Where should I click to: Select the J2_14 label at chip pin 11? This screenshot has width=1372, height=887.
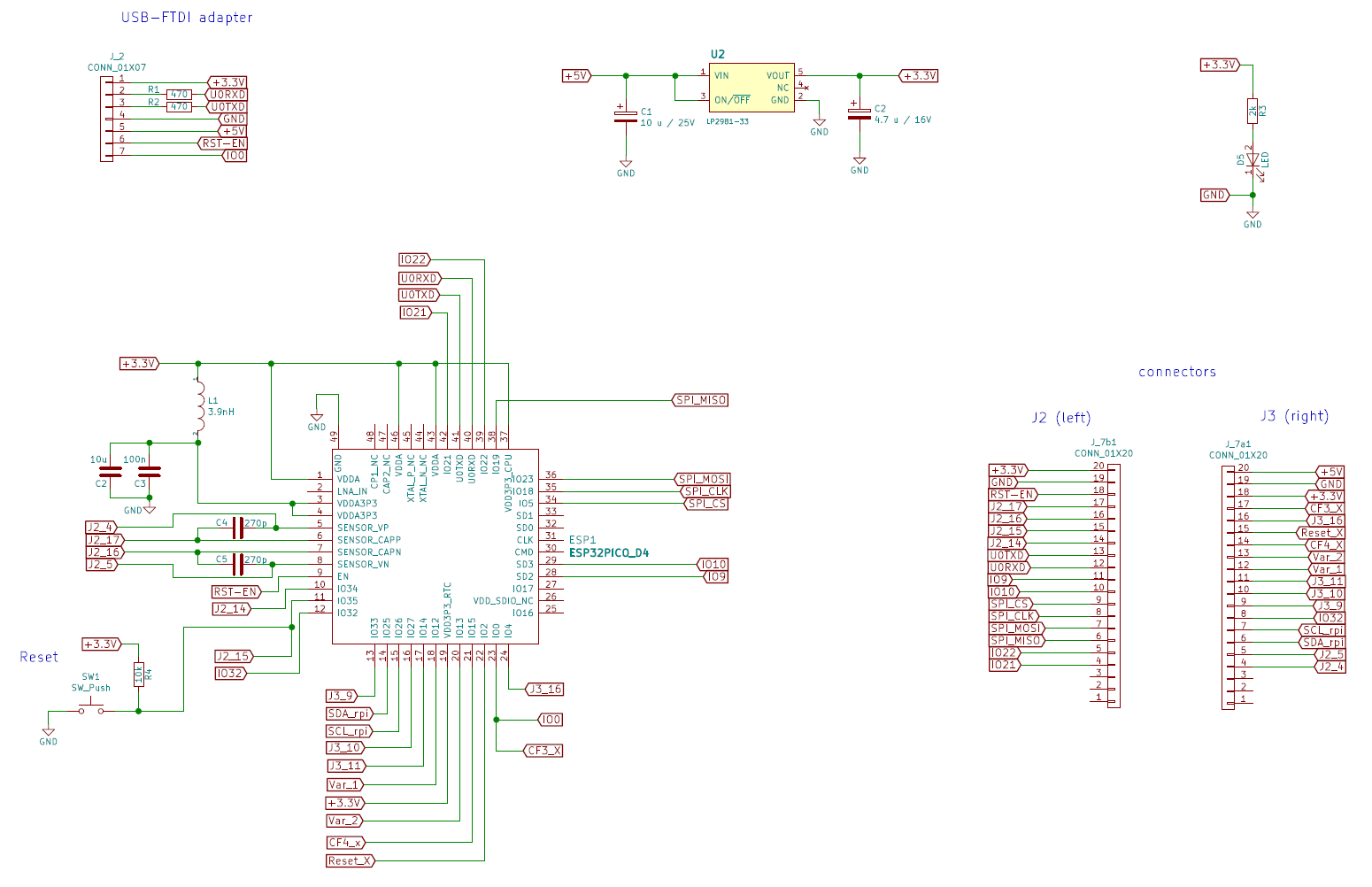[233, 608]
